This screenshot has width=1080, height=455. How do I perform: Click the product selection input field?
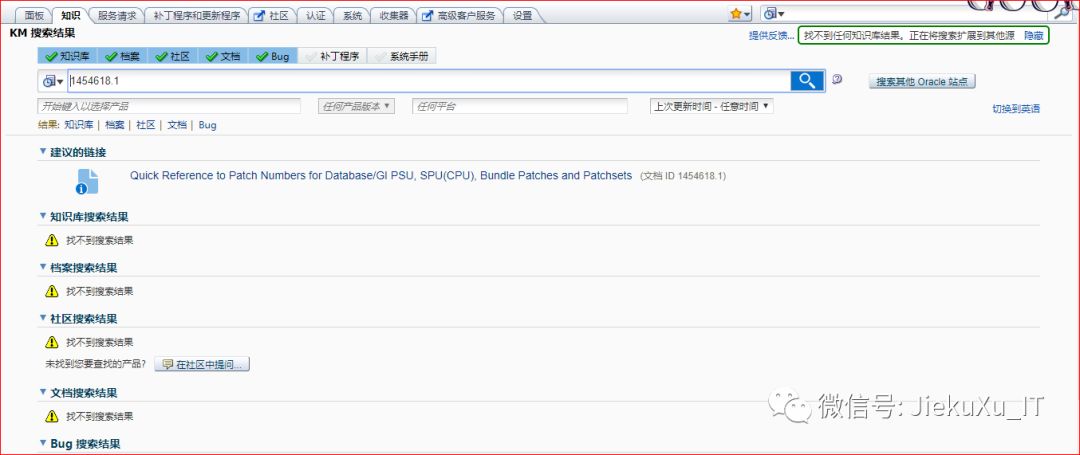coord(169,106)
